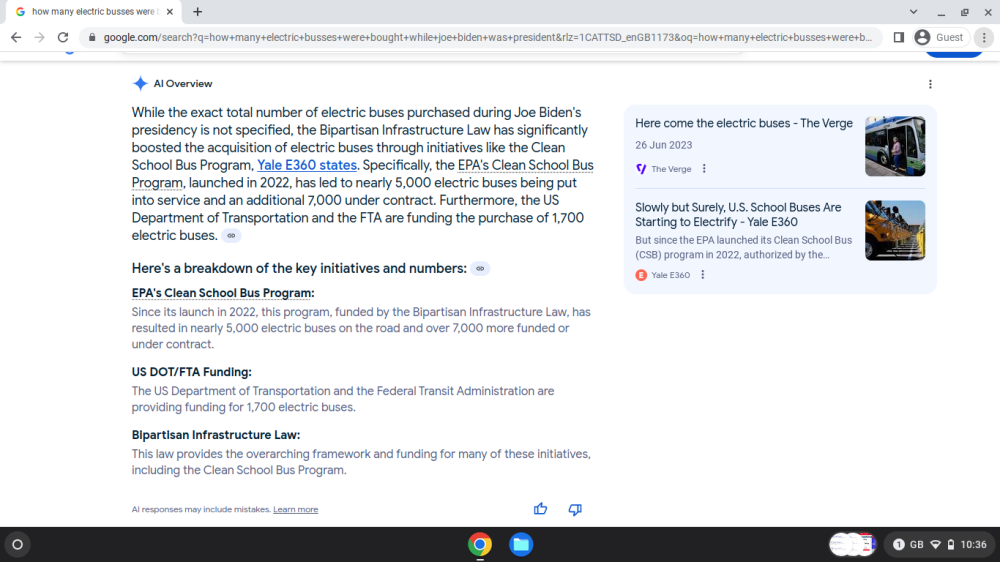Image resolution: width=1000 pixels, height=562 pixels.
Task: Click the Bipartisan Infrastructure Law heading
Action: click(x=216, y=435)
